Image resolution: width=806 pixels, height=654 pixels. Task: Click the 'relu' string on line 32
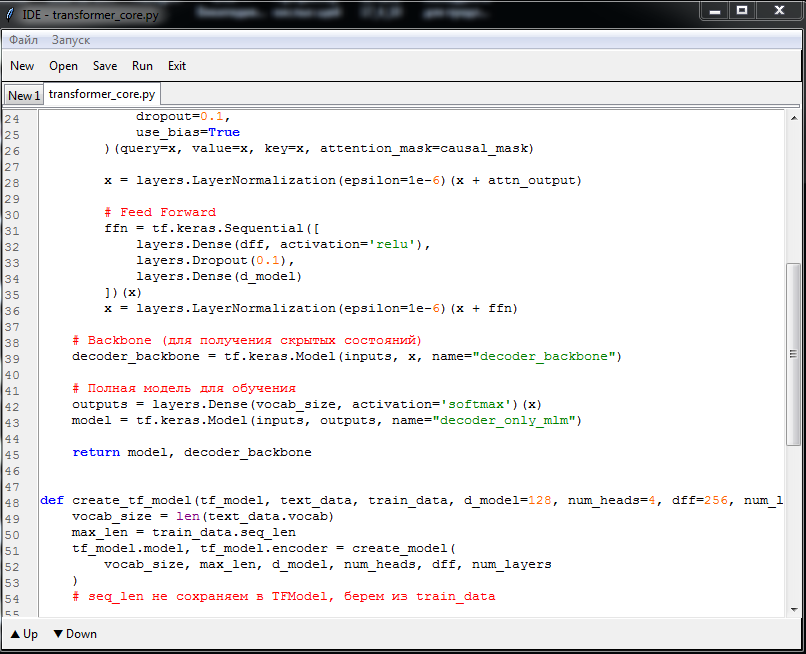392,244
